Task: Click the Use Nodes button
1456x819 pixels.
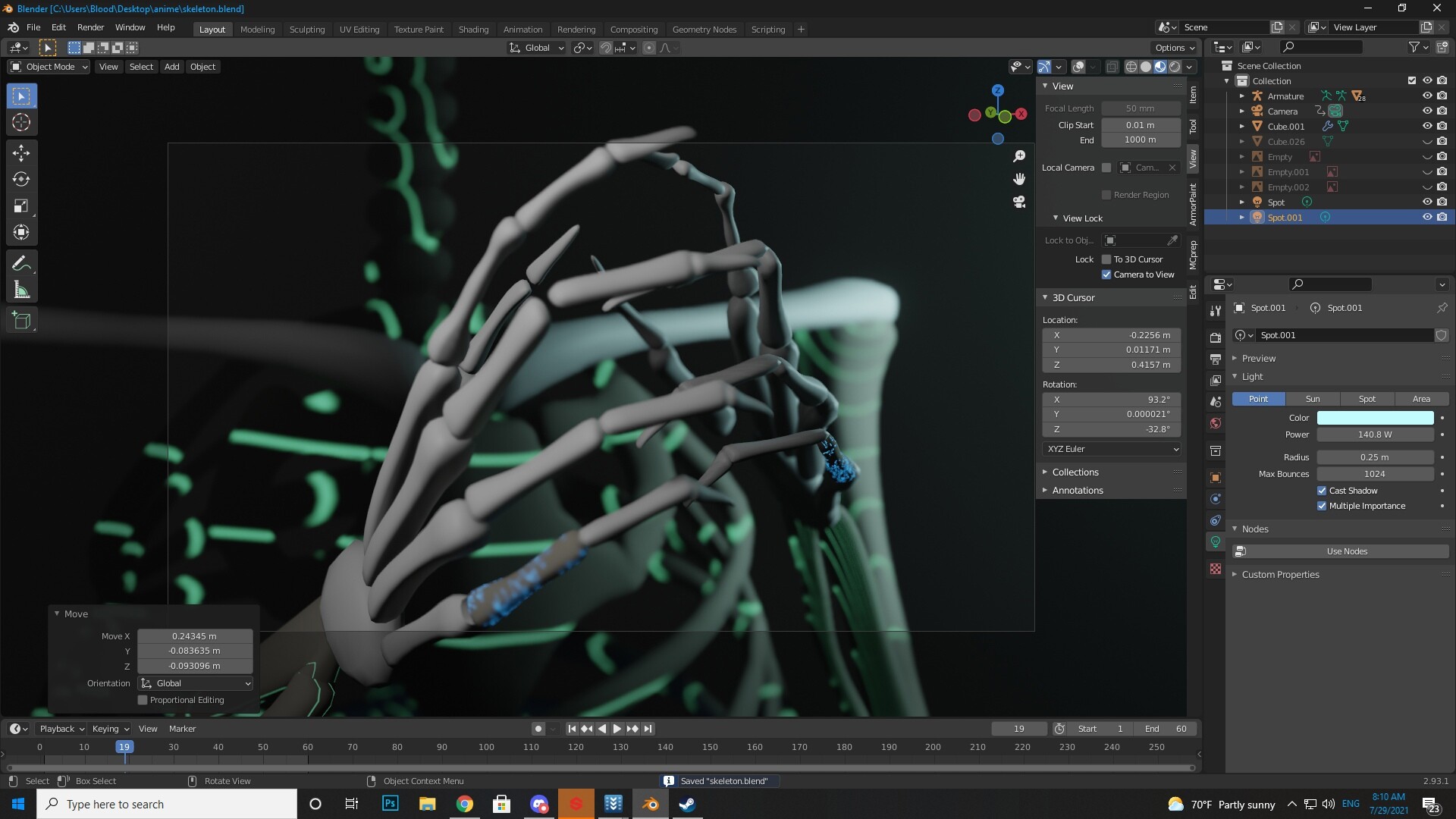Action: point(1346,551)
